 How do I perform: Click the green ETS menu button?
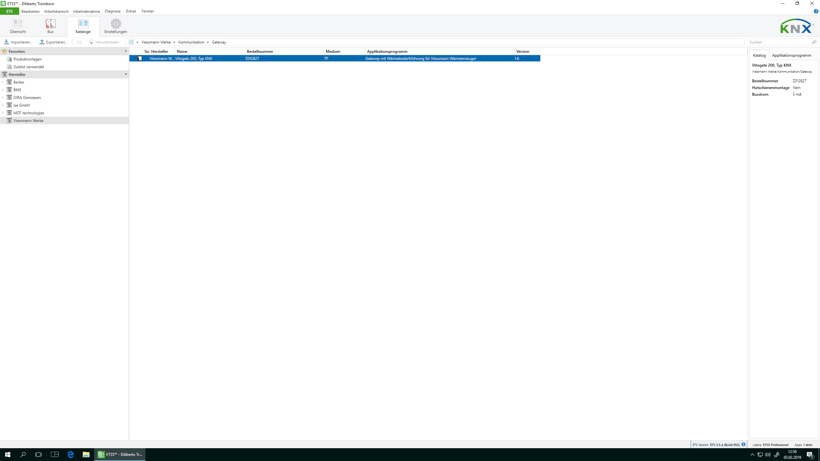point(9,11)
